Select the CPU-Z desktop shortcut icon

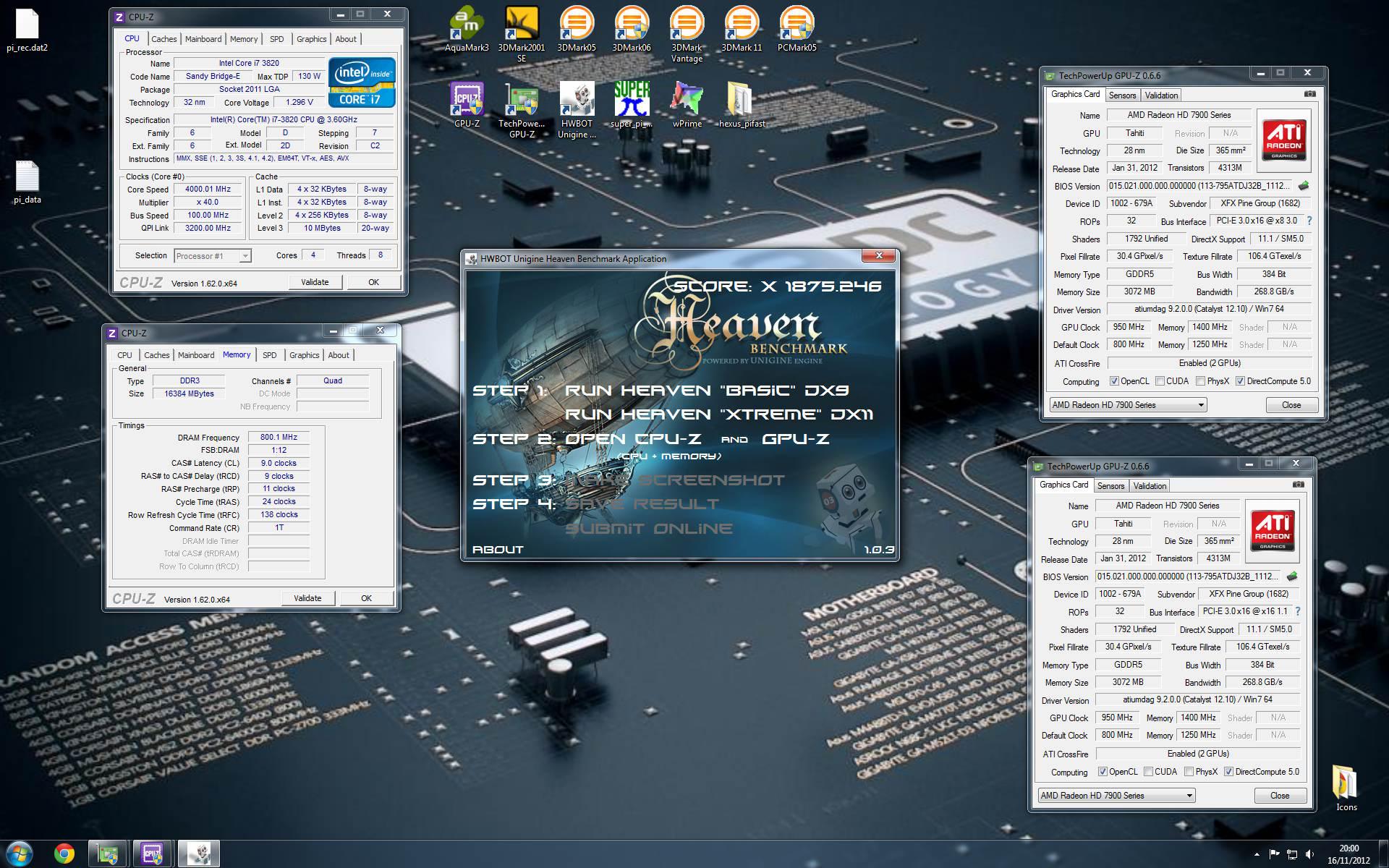pos(467,104)
